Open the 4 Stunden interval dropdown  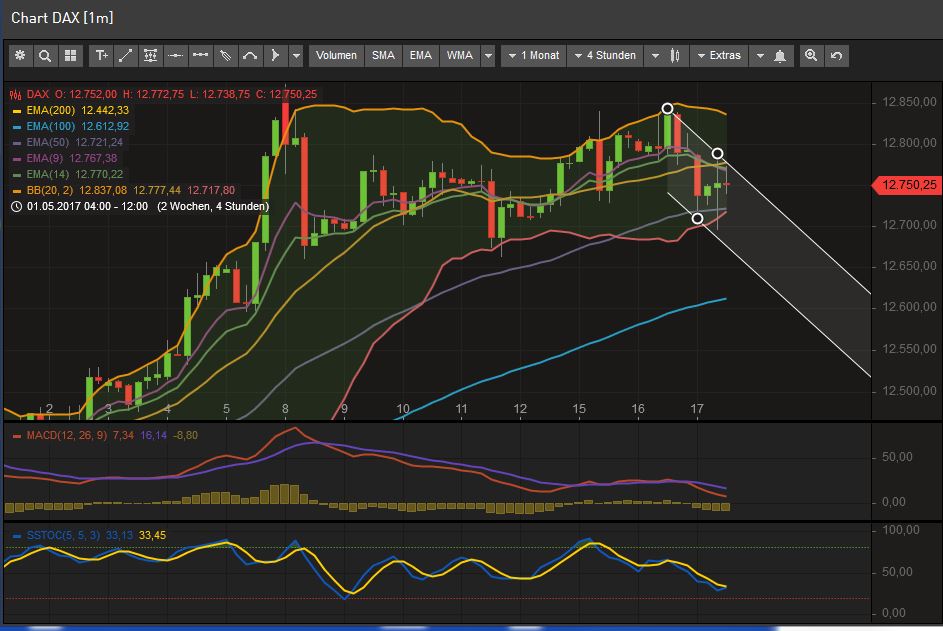point(605,55)
